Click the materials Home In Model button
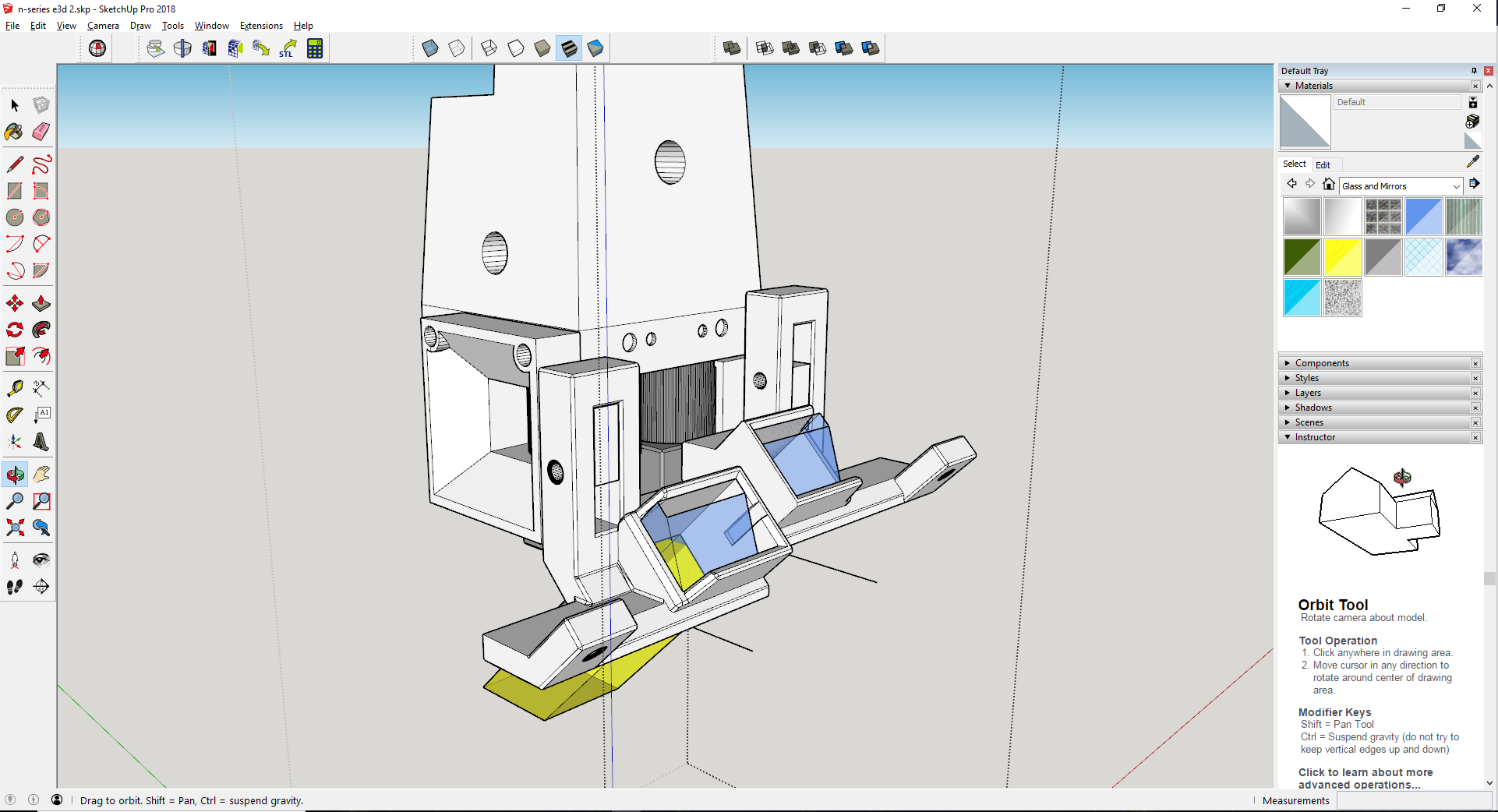1498x812 pixels. click(1329, 184)
